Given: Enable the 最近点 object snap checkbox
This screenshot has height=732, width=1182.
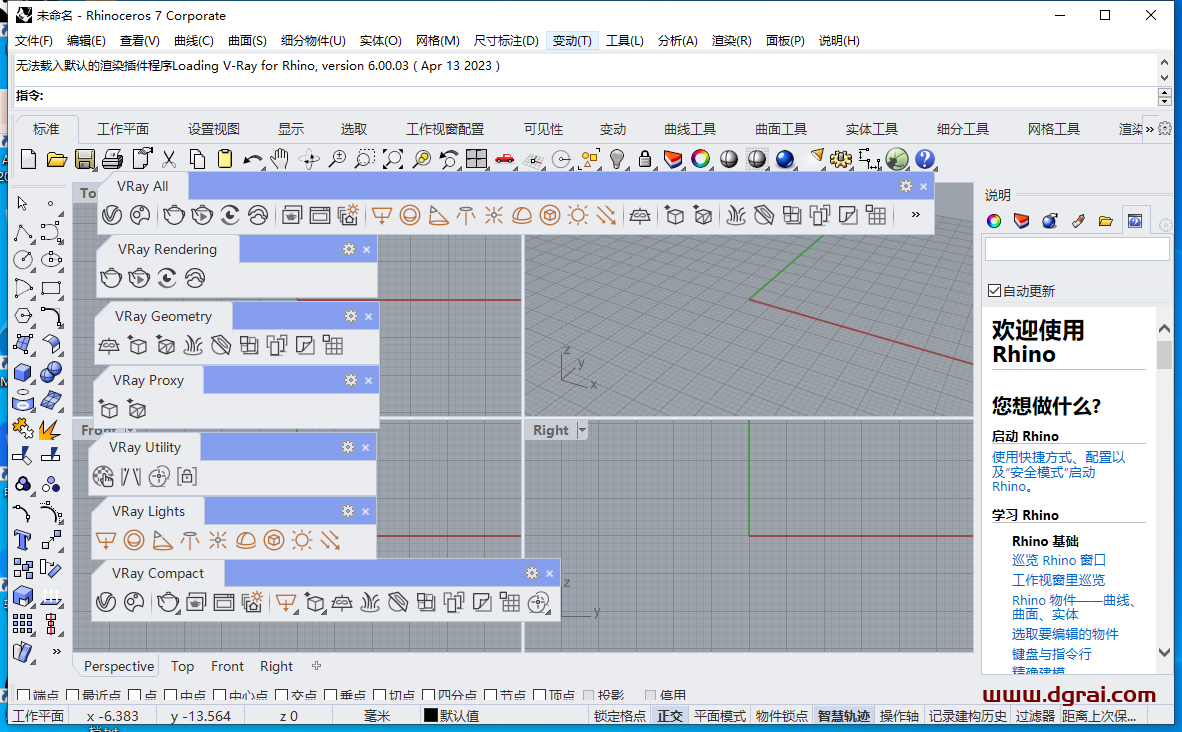Looking at the screenshot, I should pos(72,696).
